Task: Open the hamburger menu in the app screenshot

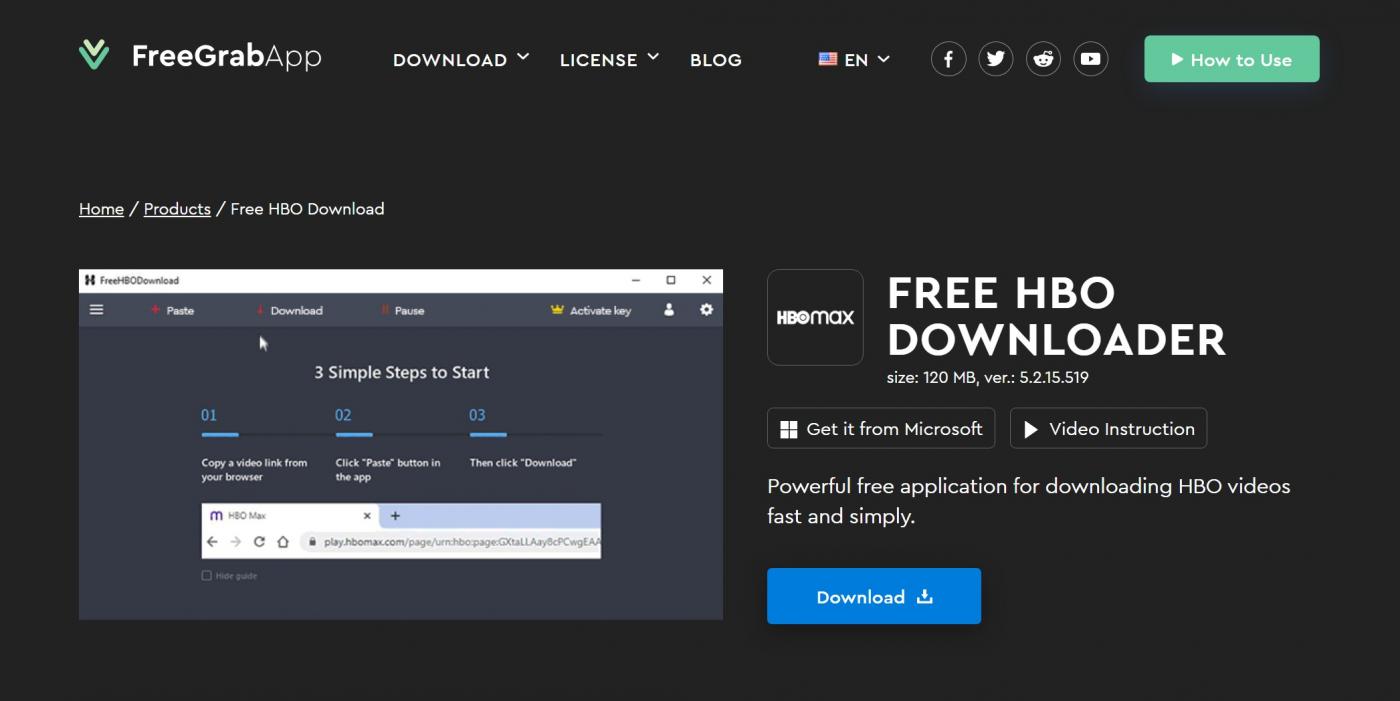Action: [97, 310]
